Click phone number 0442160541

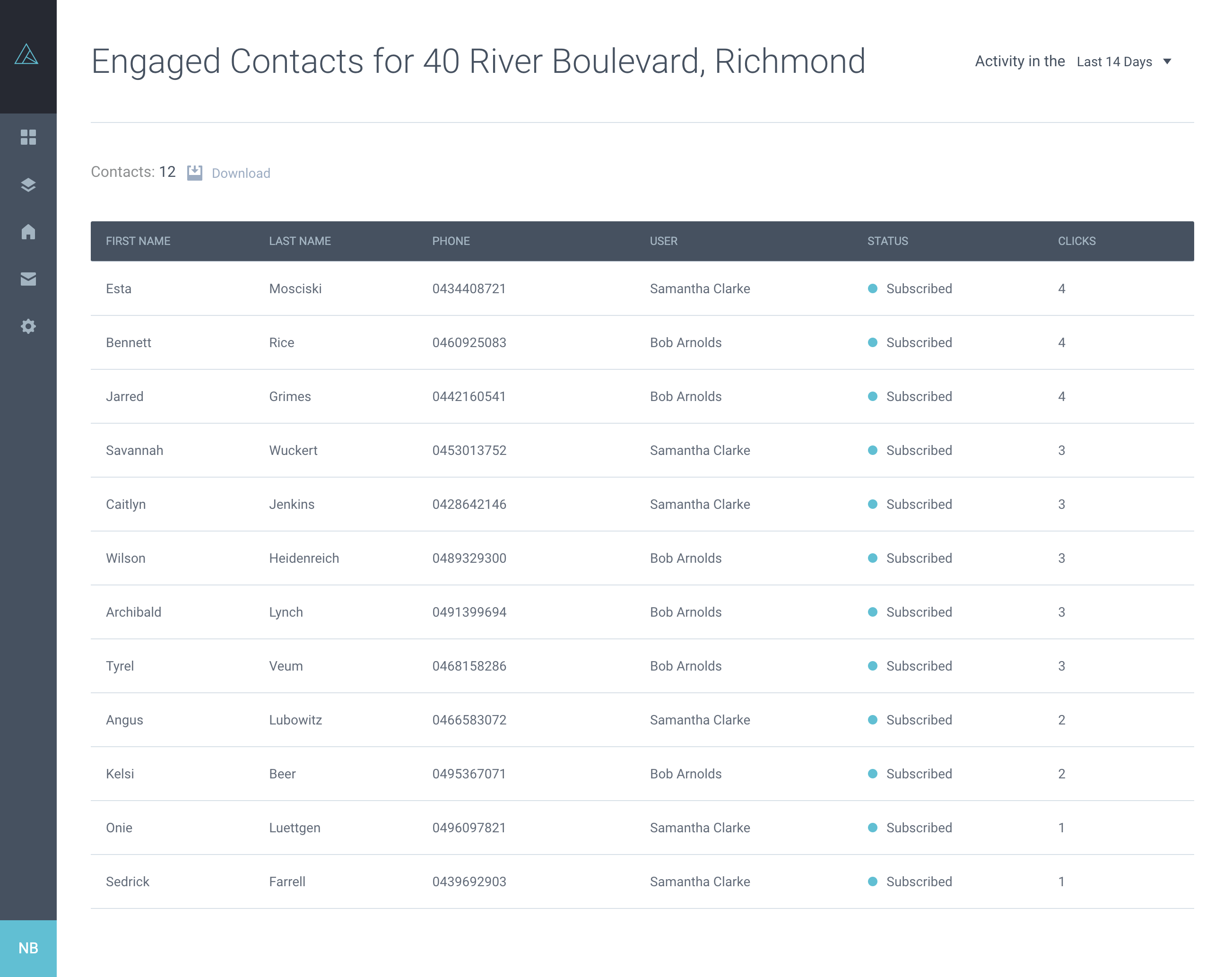tap(469, 396)
